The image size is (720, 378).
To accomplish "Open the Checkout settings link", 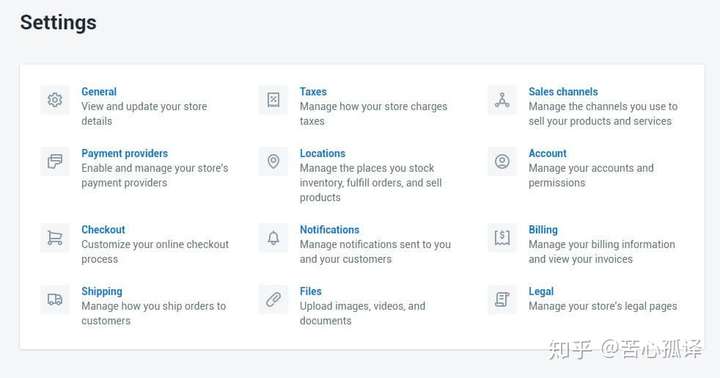I will [103, 229].
